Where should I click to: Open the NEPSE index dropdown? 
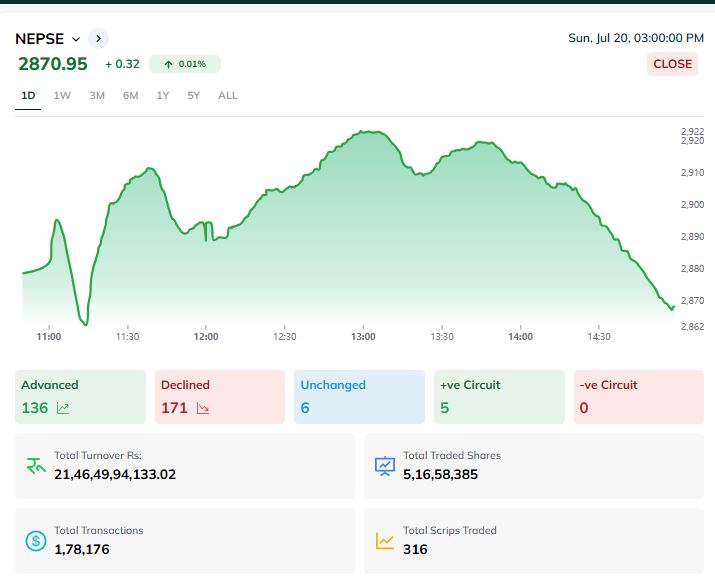click(x=76, y=39)
